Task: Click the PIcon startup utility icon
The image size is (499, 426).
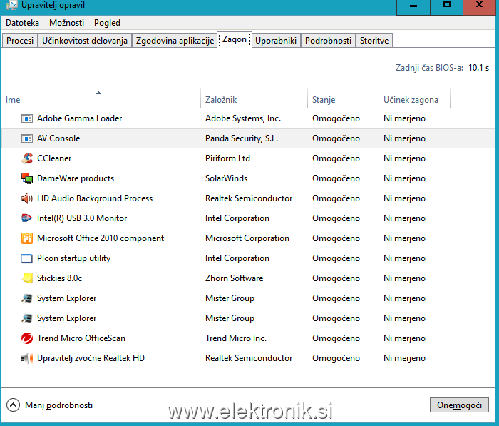Action: tap(27, 258)
